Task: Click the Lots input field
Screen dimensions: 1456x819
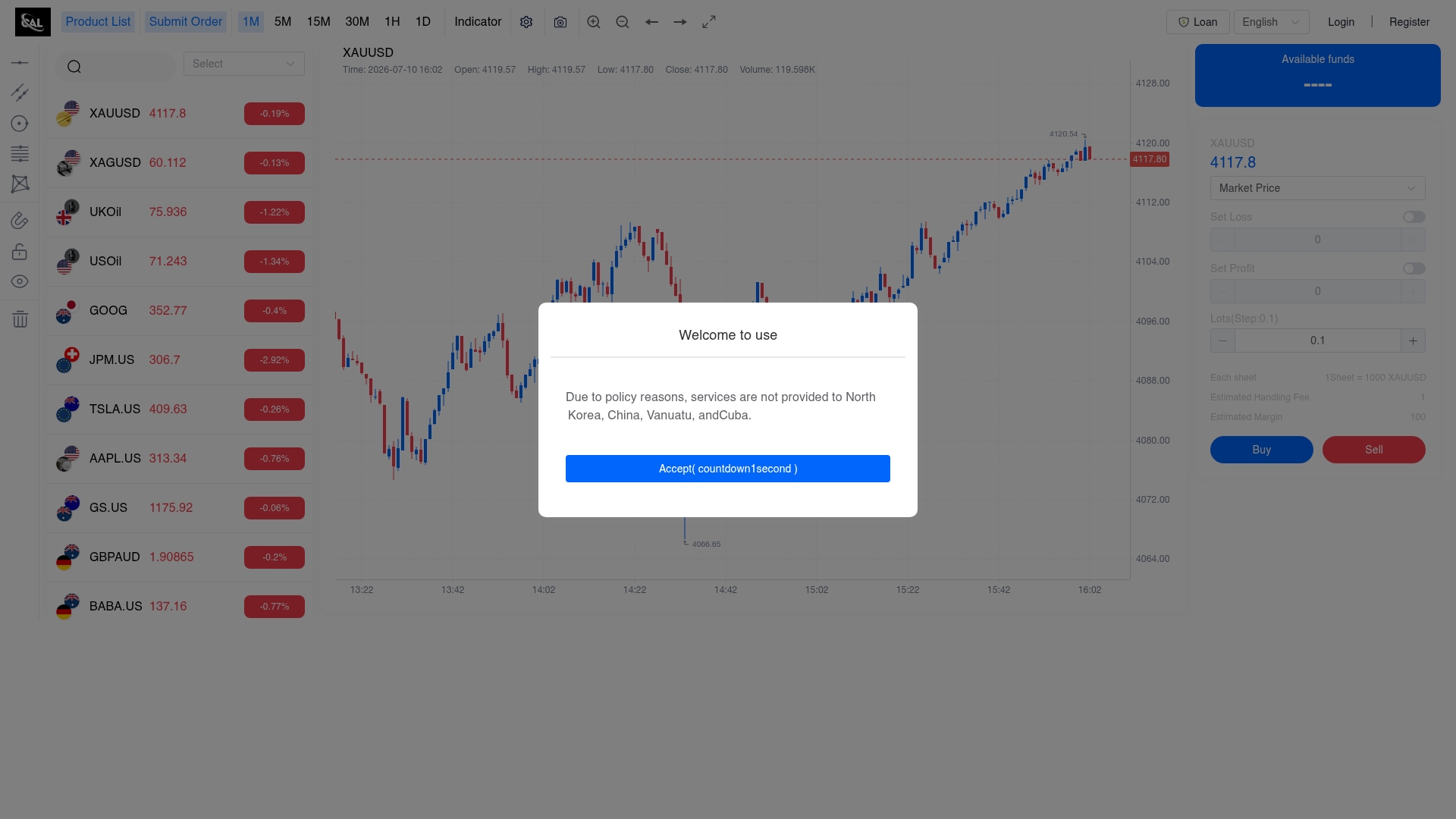Action: (1317, 340)
